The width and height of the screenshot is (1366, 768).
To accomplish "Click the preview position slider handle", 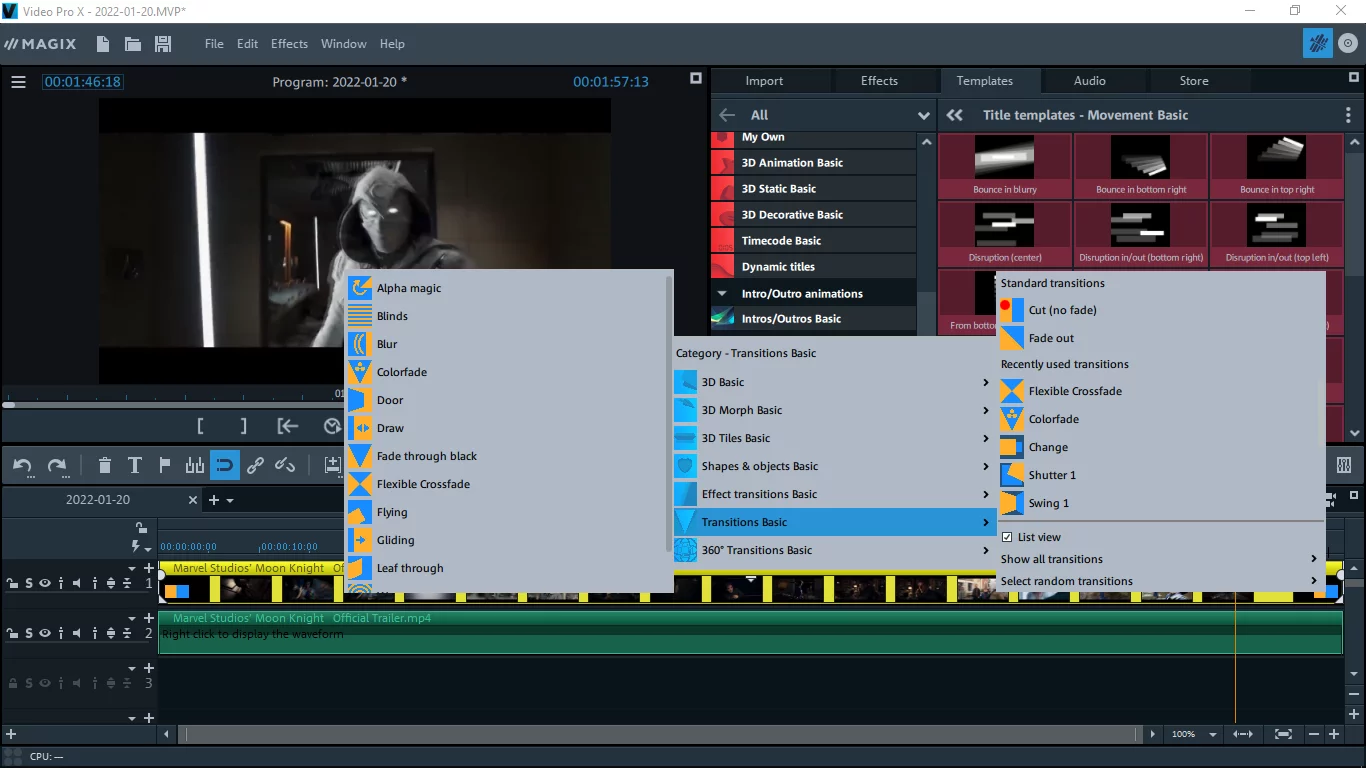I will click(9, 405).
